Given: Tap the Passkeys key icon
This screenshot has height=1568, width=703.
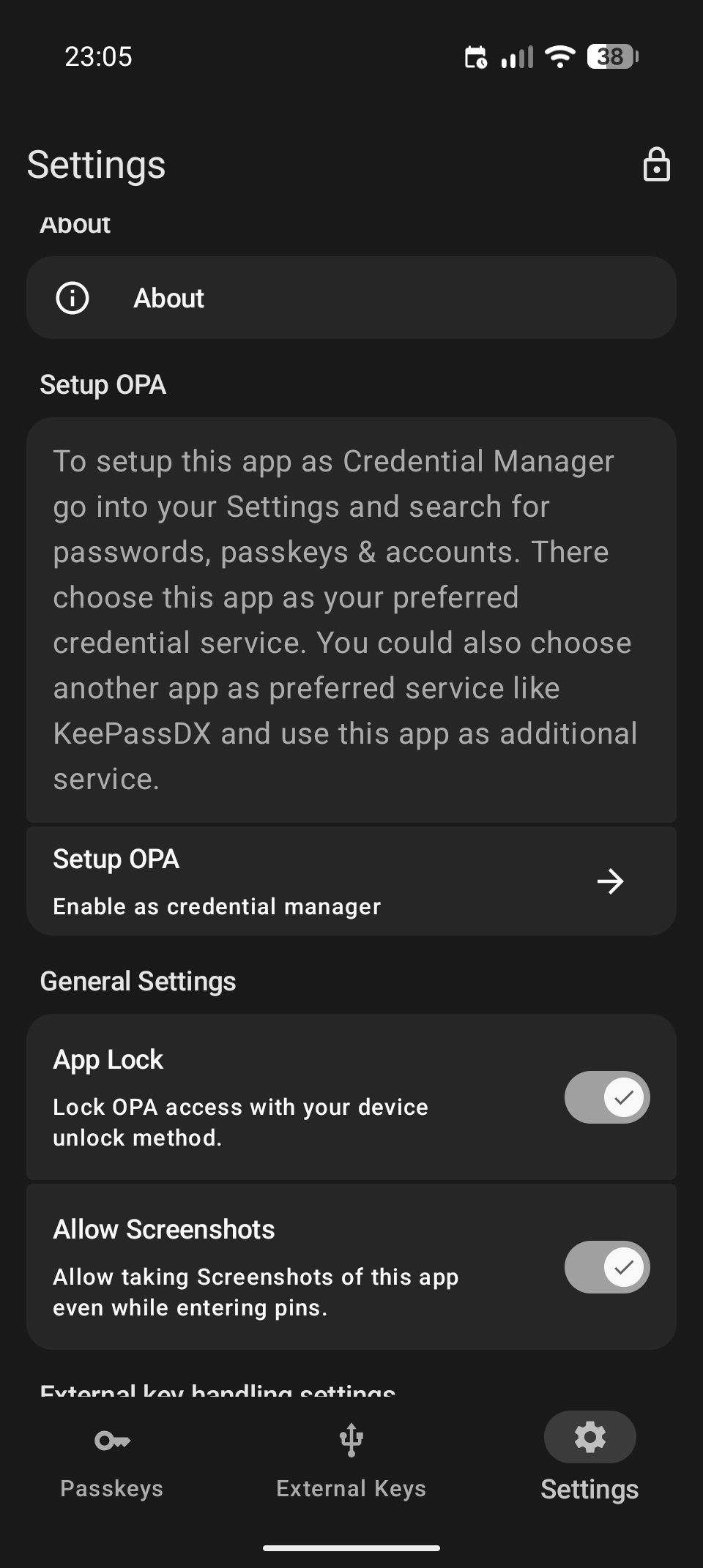Looking at the screenshot, I should (112, 1441).
